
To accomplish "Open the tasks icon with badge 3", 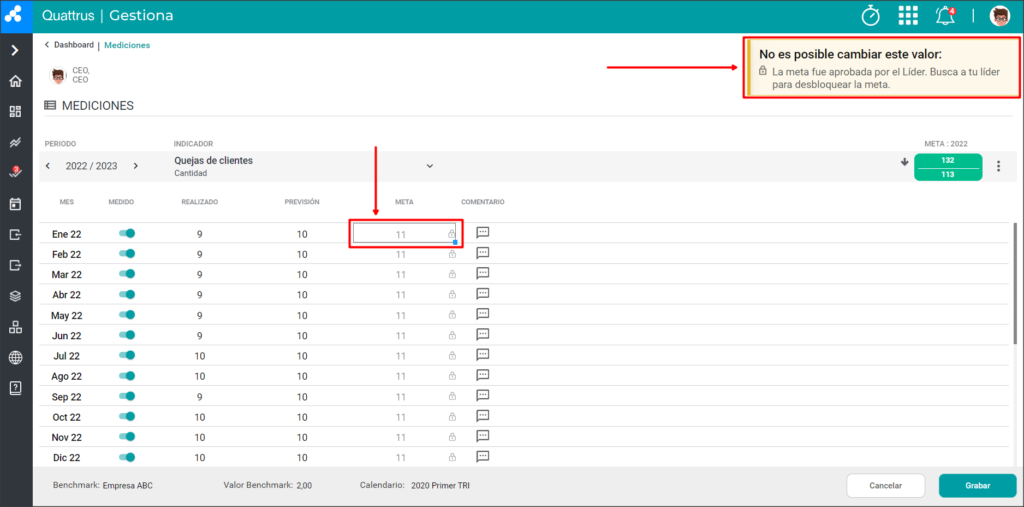I will point(16,172).
